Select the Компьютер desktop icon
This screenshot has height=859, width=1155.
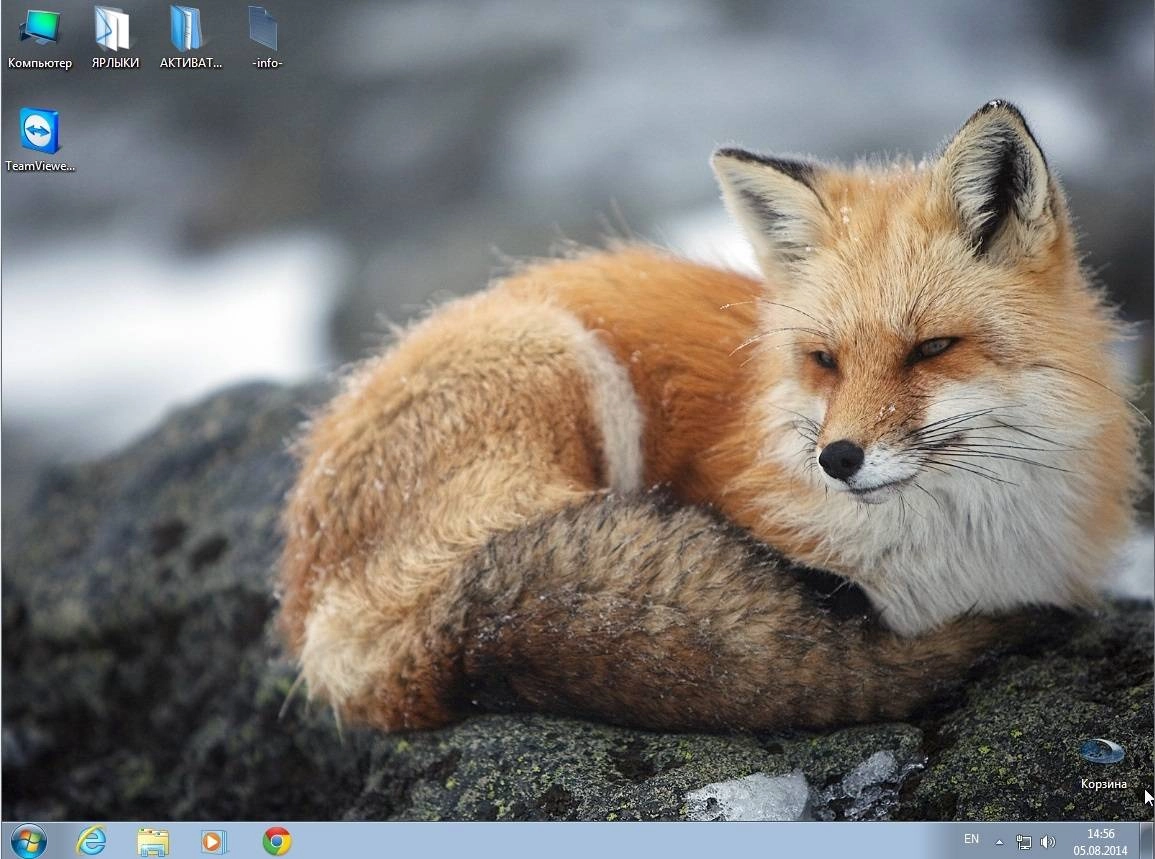pos(40,38)
